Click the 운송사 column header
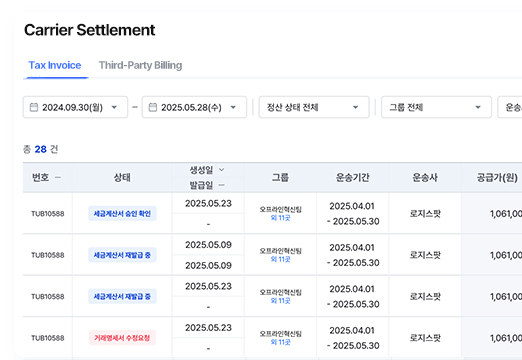The height and width of the screenshot is (360, 522). pyautogui.click(x=425, y=178)
